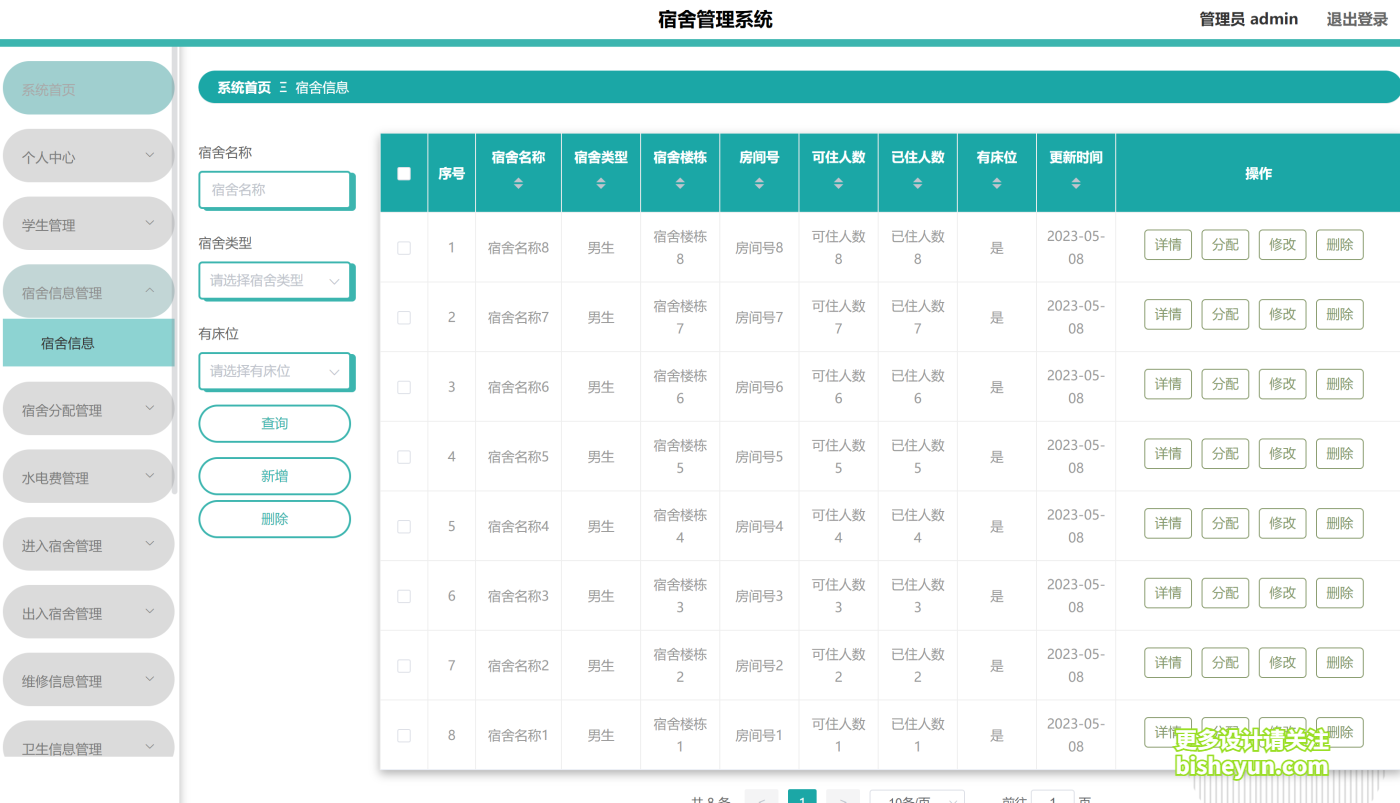Sort the 宿舍名称 column using its sort arrows

point(518,184)
